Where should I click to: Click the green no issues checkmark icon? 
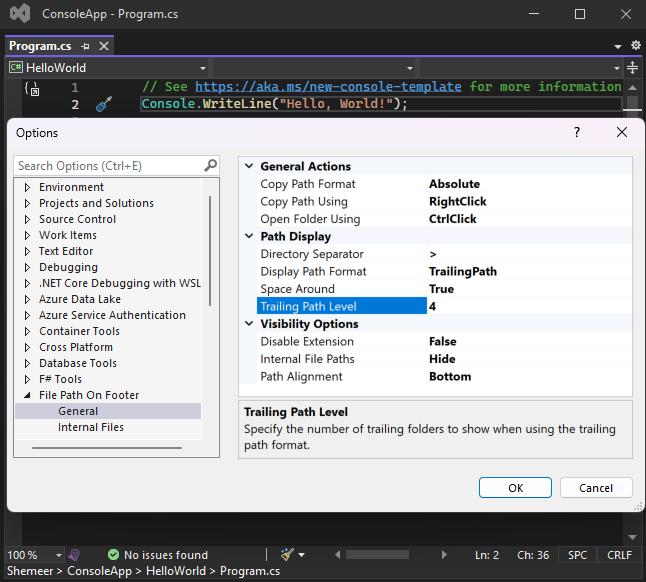[x=112, y=555]
